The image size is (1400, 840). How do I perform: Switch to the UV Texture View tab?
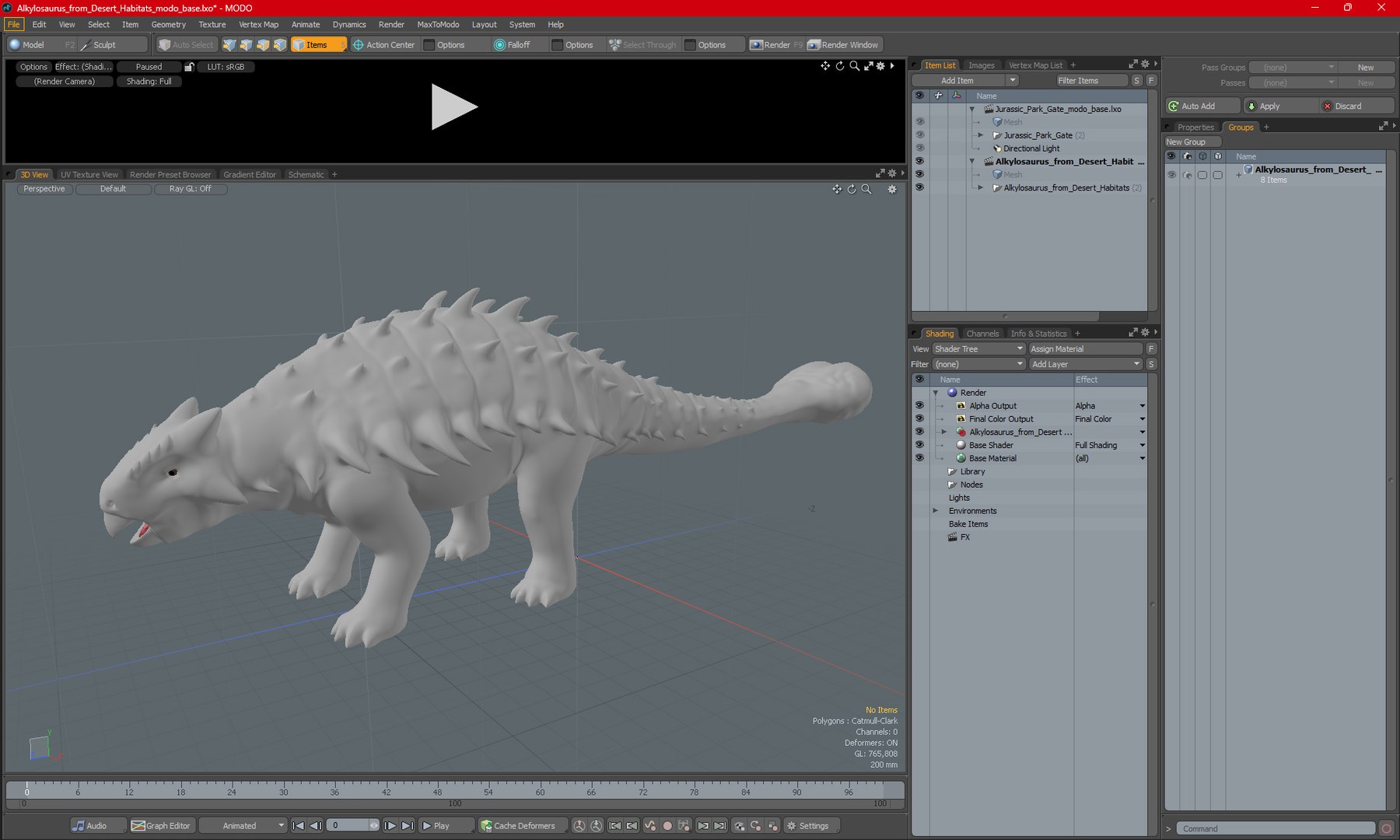tap(89, 175)
